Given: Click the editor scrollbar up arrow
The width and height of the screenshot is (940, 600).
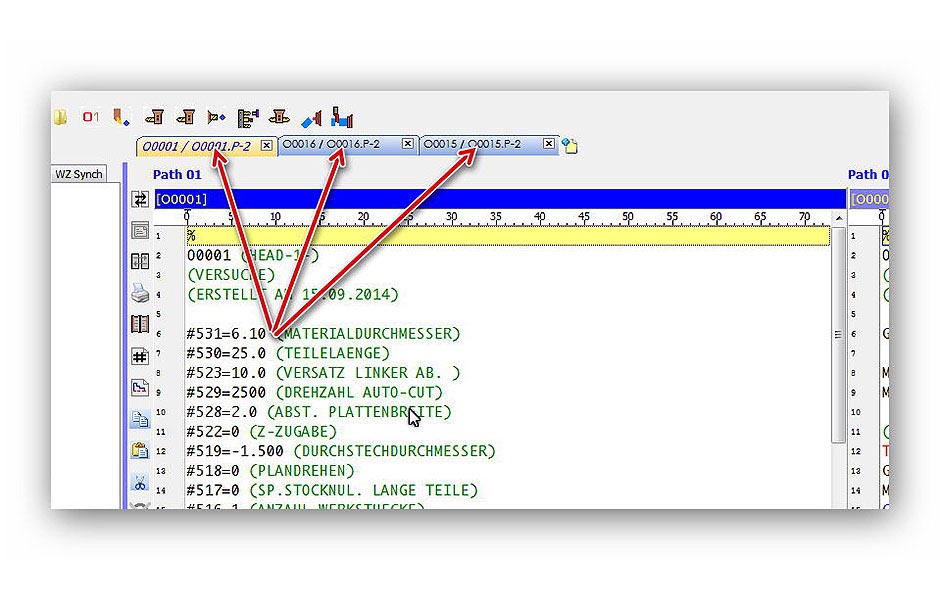Looking at the screenshot, I should [x=839, y=220].
